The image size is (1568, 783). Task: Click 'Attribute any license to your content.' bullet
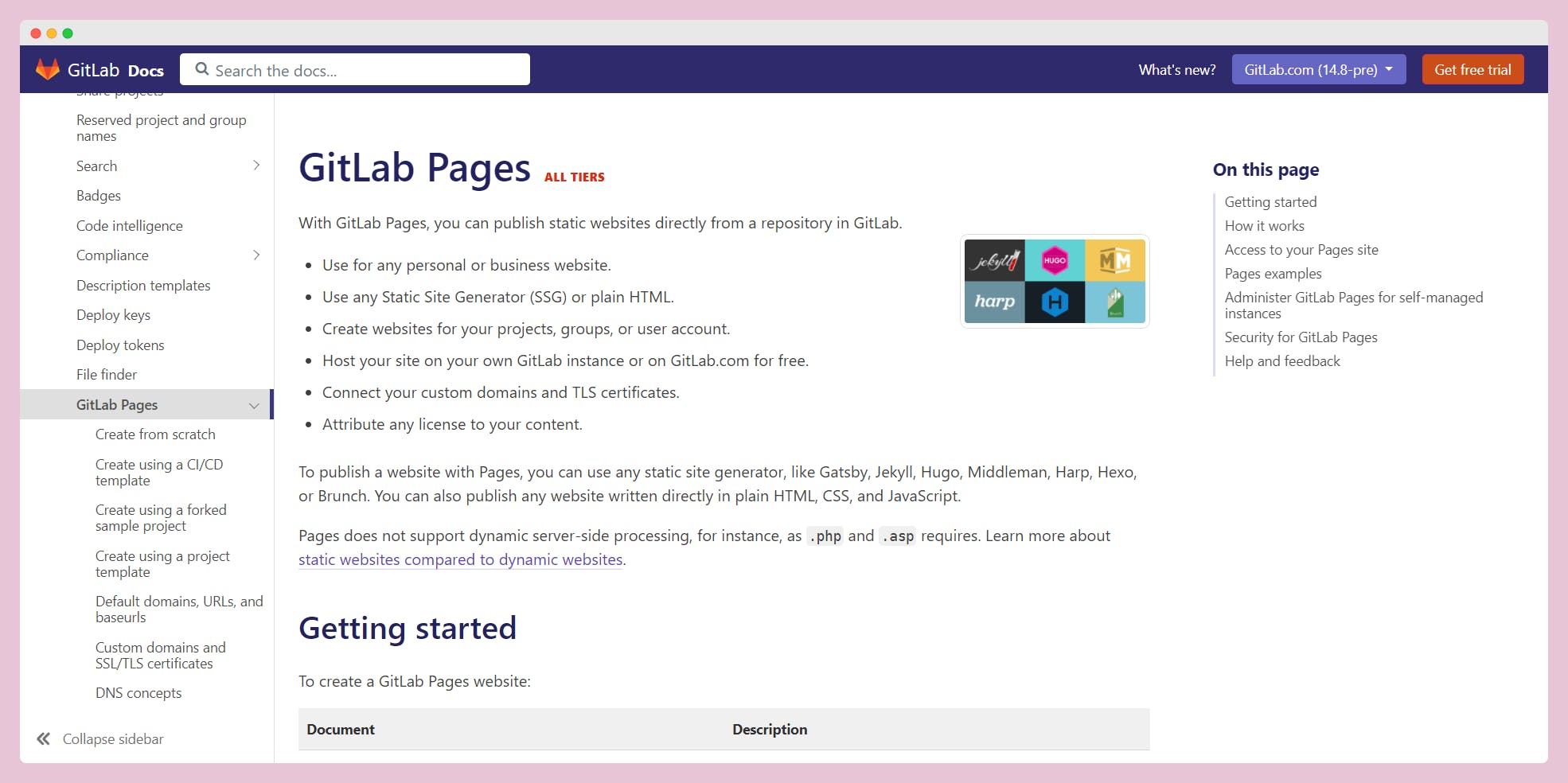pyautogui.click(x=452, y=424)
